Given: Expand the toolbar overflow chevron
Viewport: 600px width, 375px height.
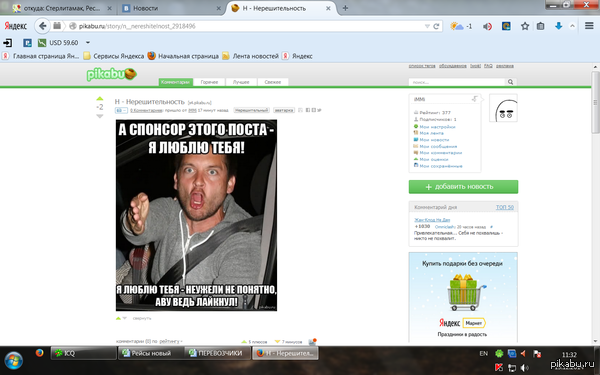Looking at the screenshot, I should click(x=572, y=26).
